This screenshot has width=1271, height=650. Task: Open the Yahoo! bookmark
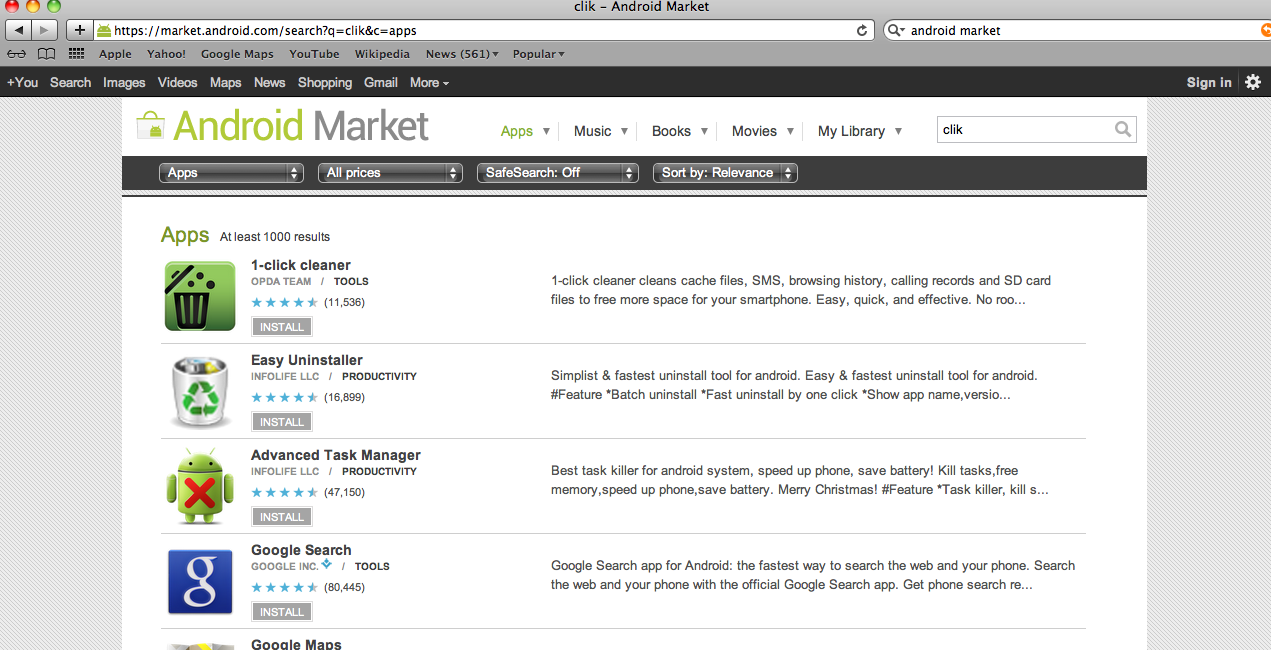[x=166, y=54]
